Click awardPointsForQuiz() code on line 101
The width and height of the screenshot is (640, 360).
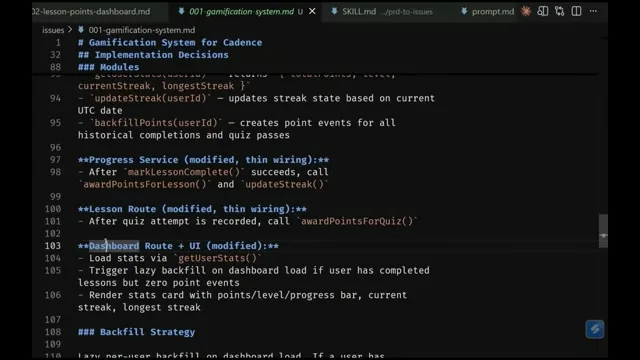[357, 221]
